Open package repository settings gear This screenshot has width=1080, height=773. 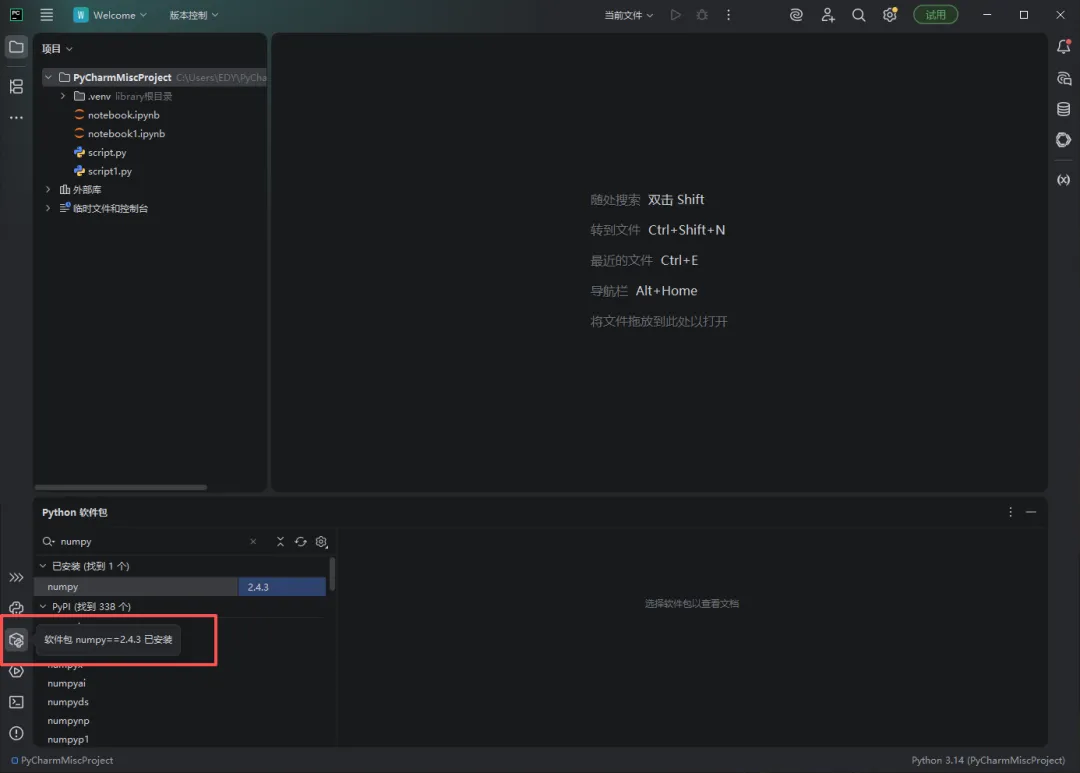[x=321, y=542]
